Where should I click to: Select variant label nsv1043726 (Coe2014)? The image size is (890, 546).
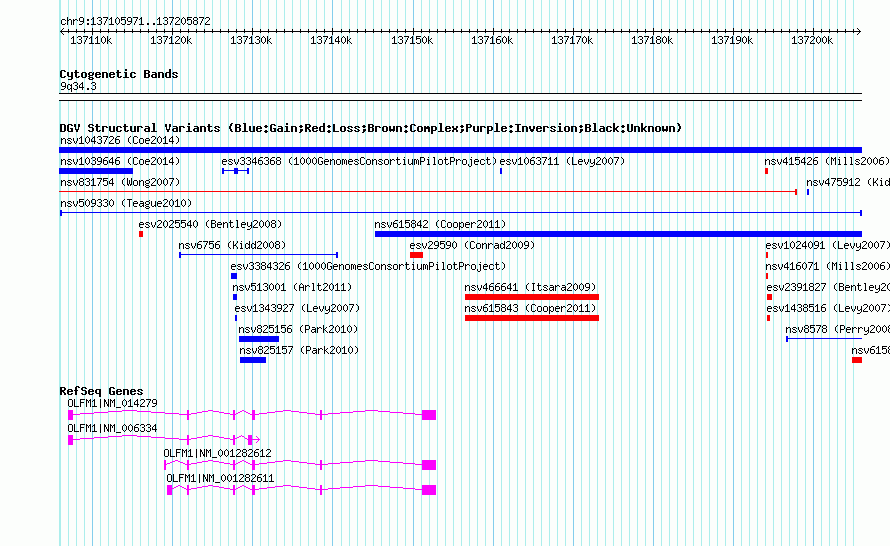click(x=120, y=140)
